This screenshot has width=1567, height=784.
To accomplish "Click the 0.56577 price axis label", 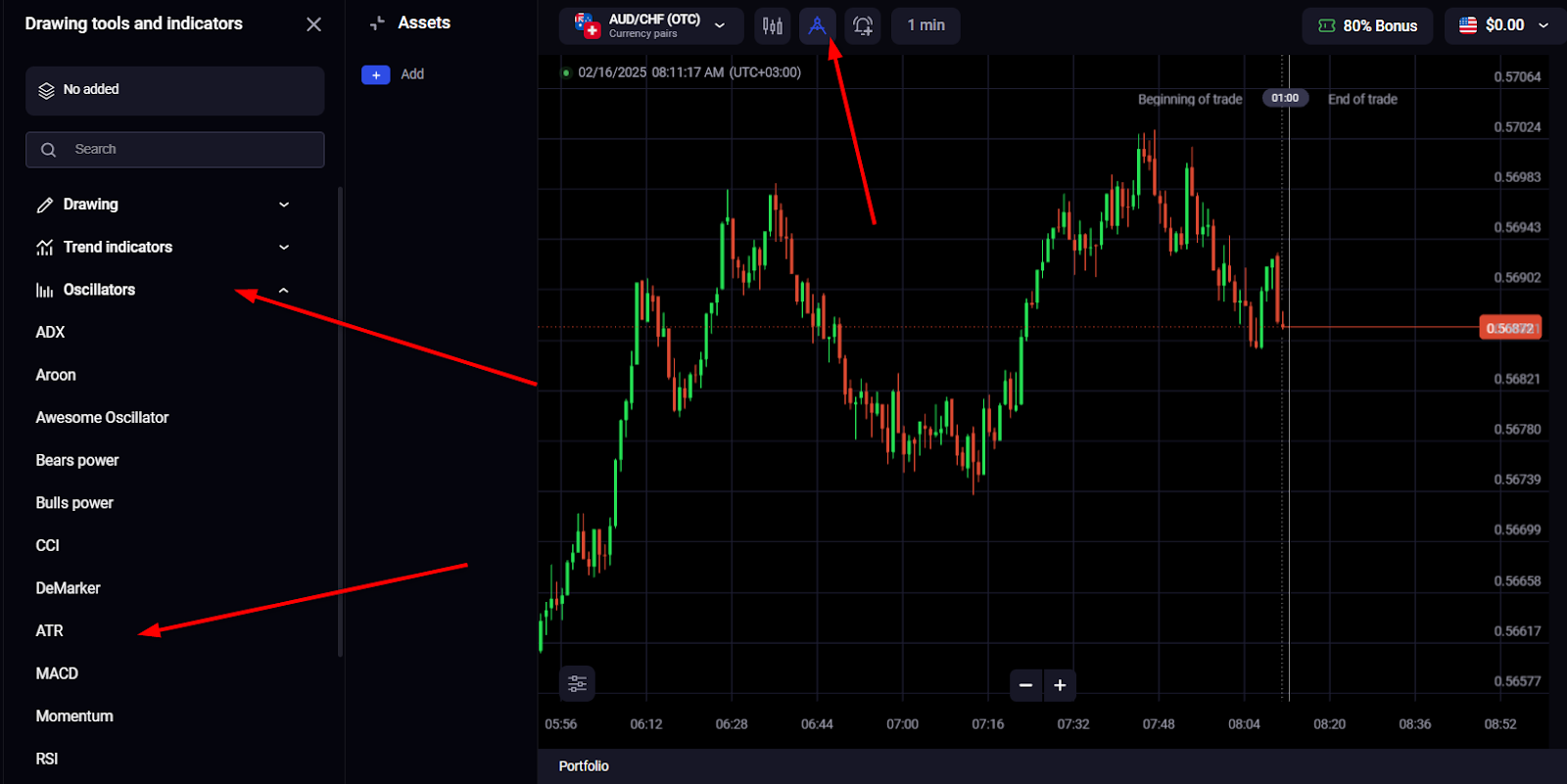I will 1517,681.
